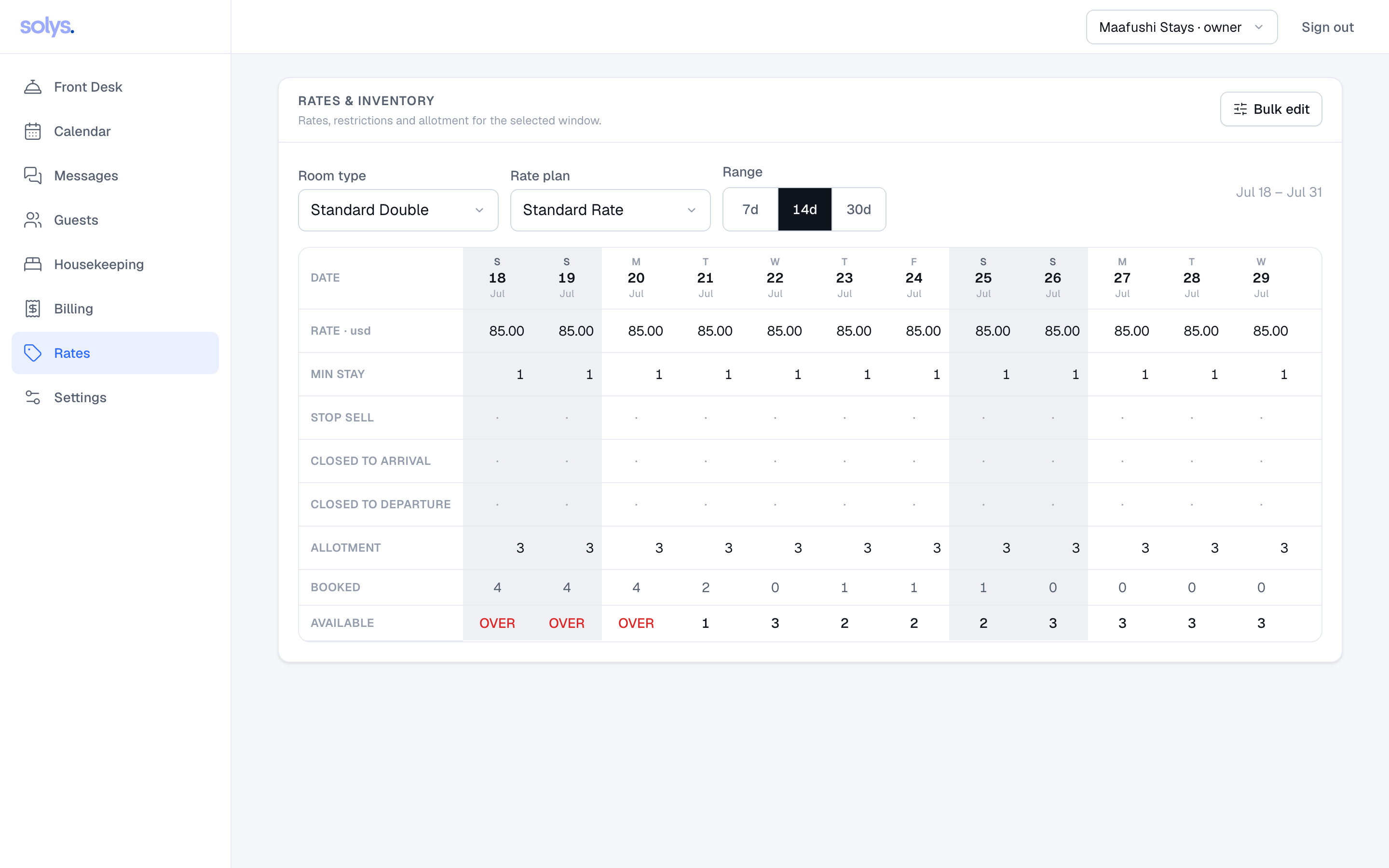The height and width of the screenshot is (868, 1389).
Task: Navigate to Guests
Action: point(115,220)
